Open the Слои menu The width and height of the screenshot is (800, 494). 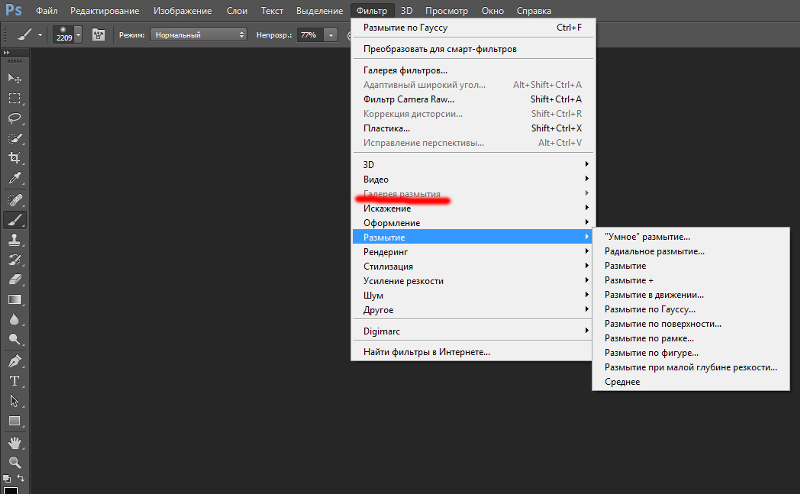click(x=237, y=11)
